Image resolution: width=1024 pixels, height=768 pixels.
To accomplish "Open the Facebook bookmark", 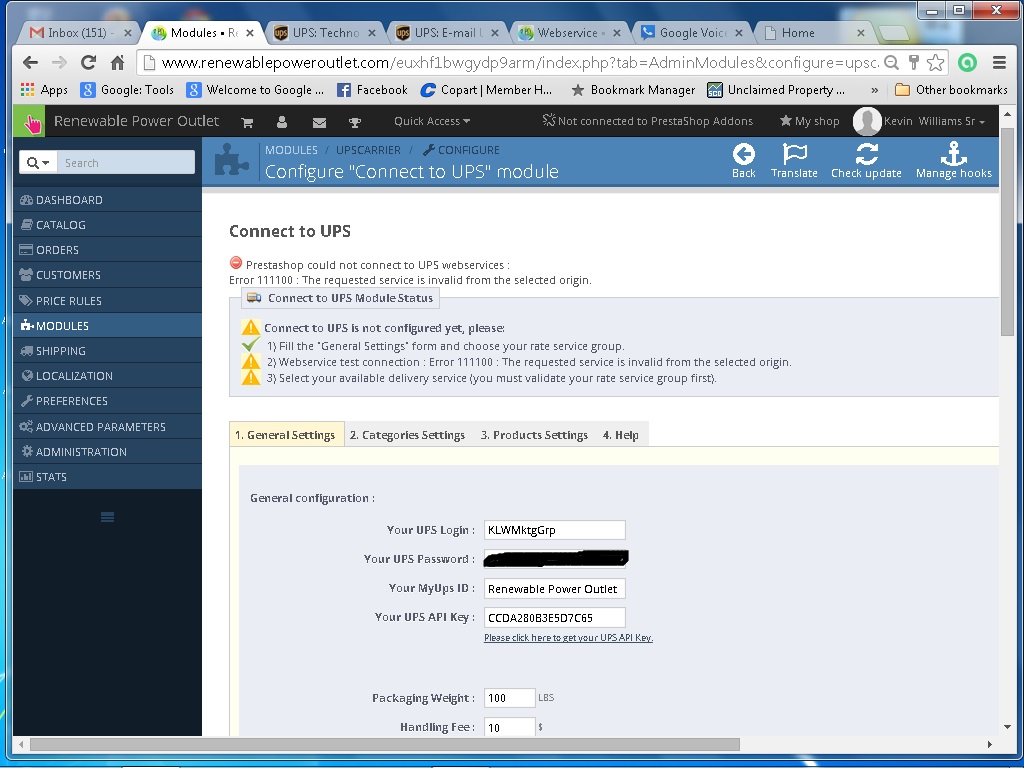I will click(372, 90).
